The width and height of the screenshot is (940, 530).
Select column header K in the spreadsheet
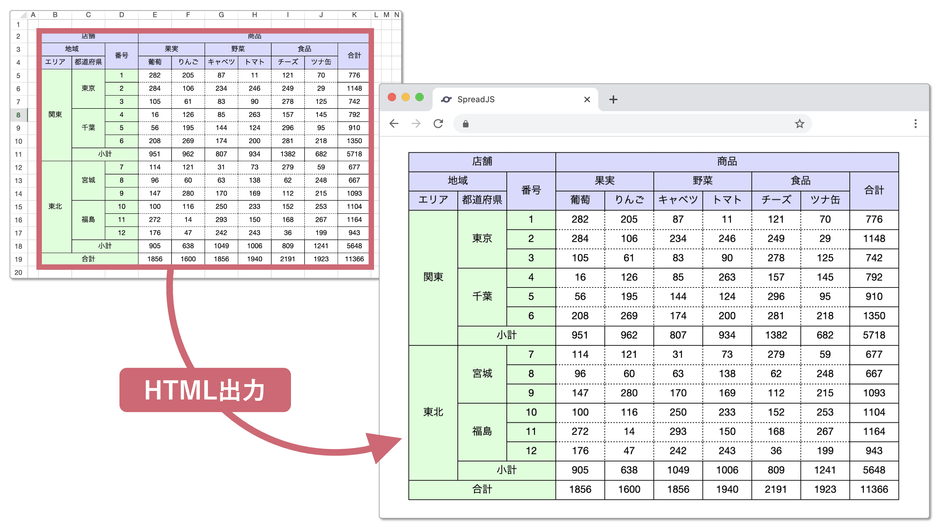coord(354,15)
